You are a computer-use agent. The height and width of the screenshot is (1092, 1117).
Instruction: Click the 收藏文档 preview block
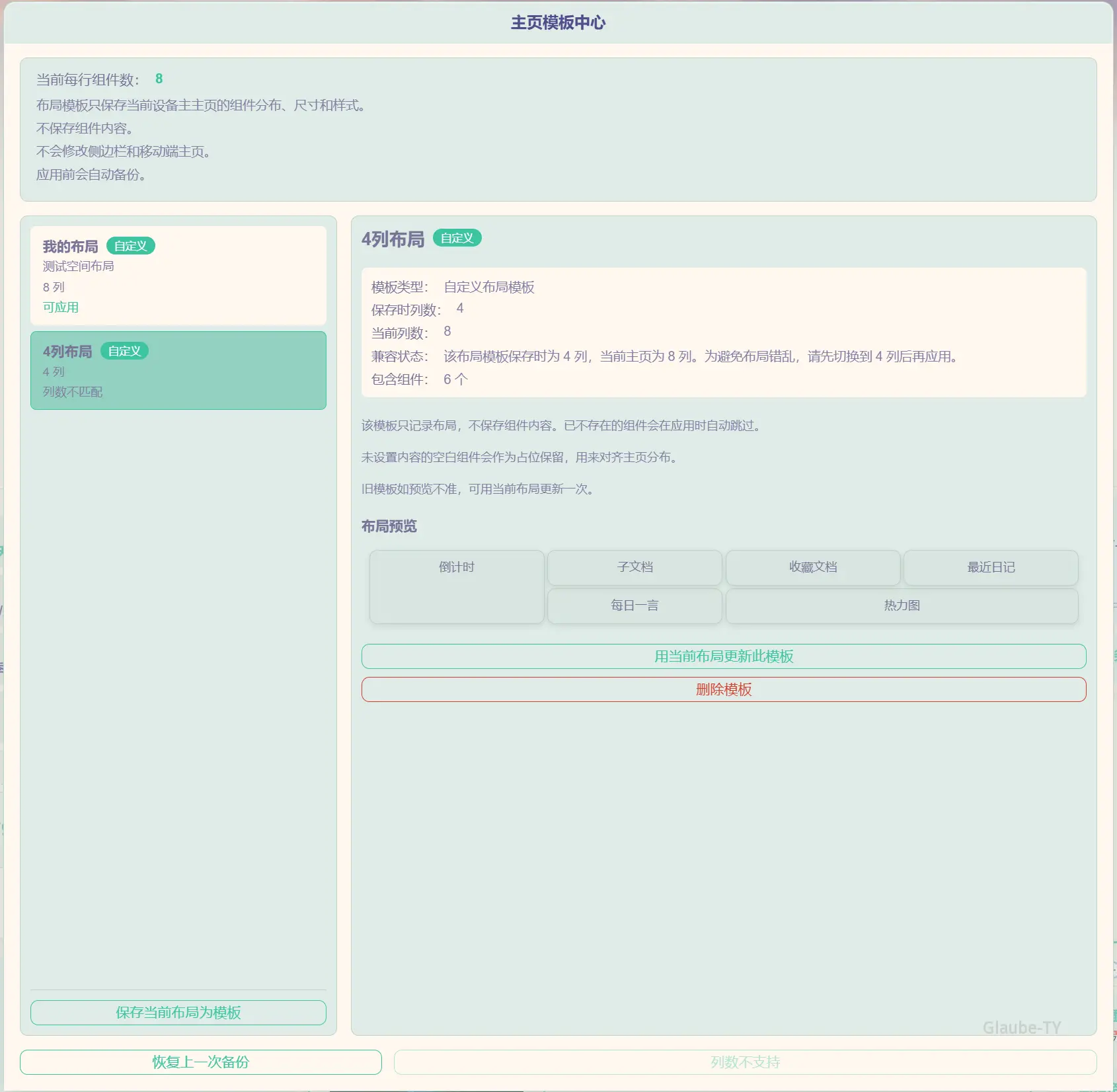coord(813,567)
